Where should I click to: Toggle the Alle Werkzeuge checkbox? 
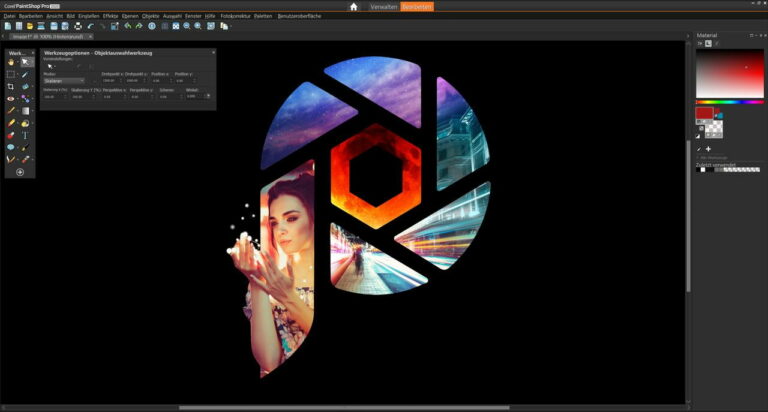pos(698,158)
